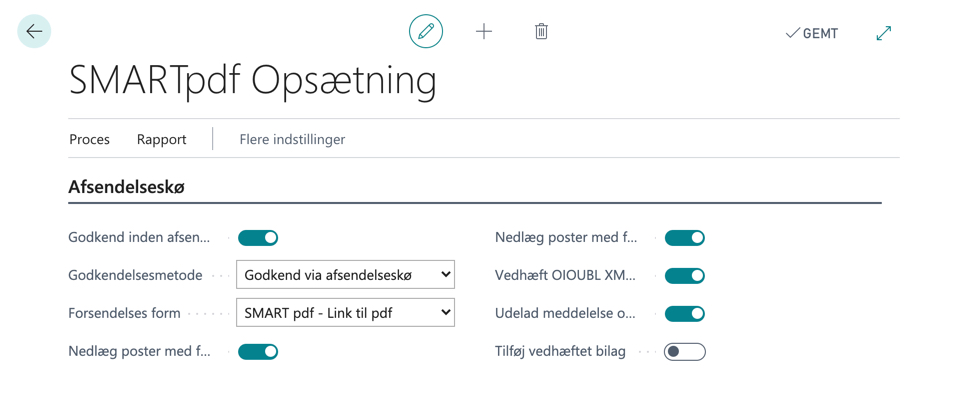
Task: Click the Tilføj vedhæftet bilag label
Action: point(561,352)
